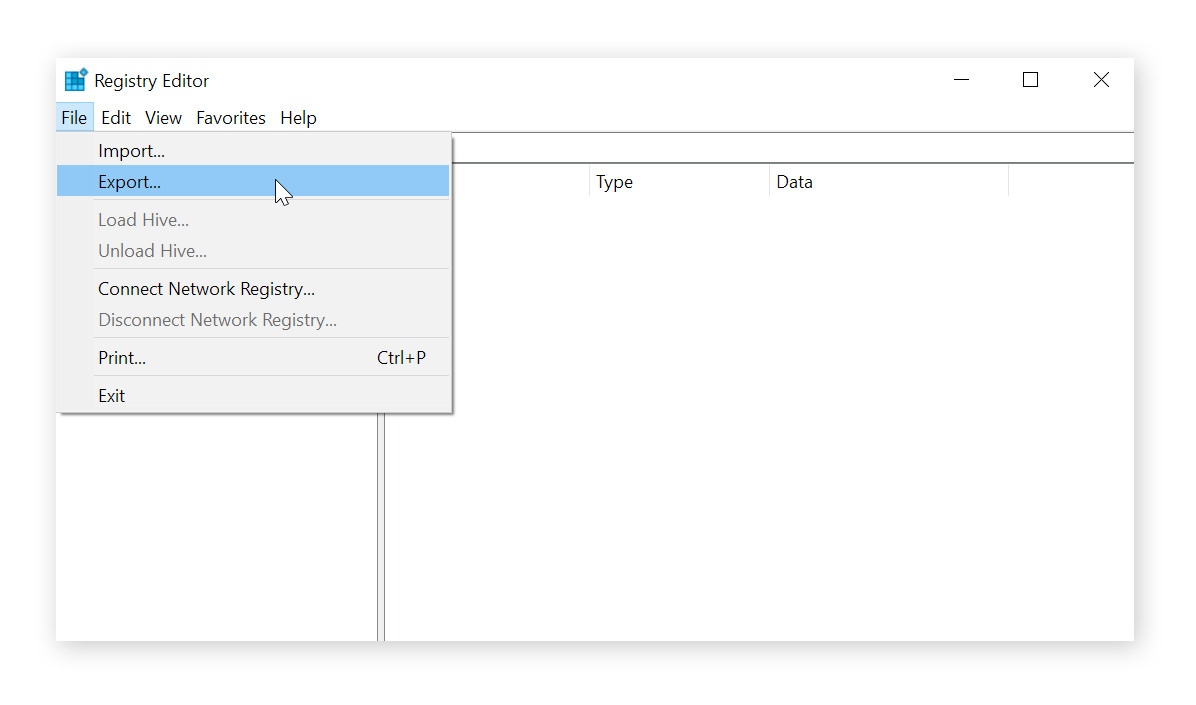Minimize the Registry Editor window
Image resolution: width=1196 pixels, height=705 pixels.
[x=961, y=79]
